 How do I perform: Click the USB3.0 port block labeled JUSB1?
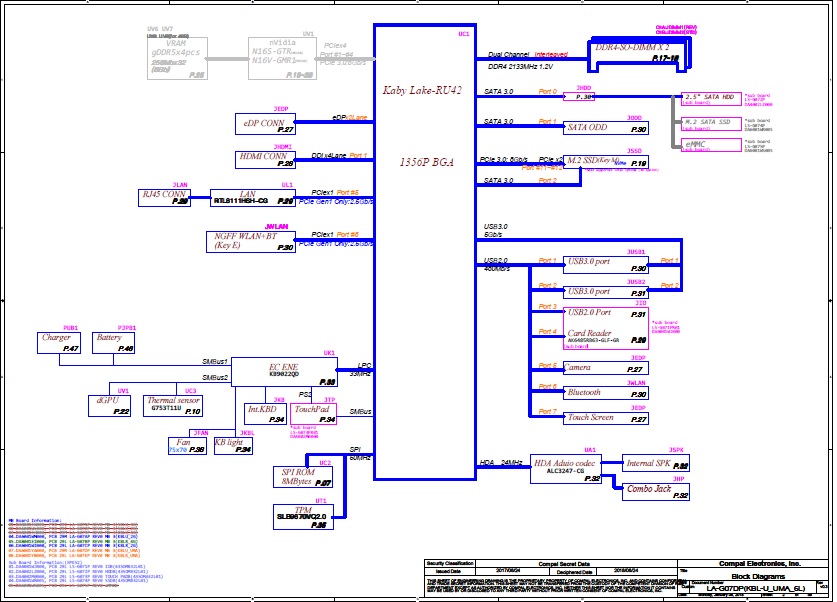[x=606, y=265]
